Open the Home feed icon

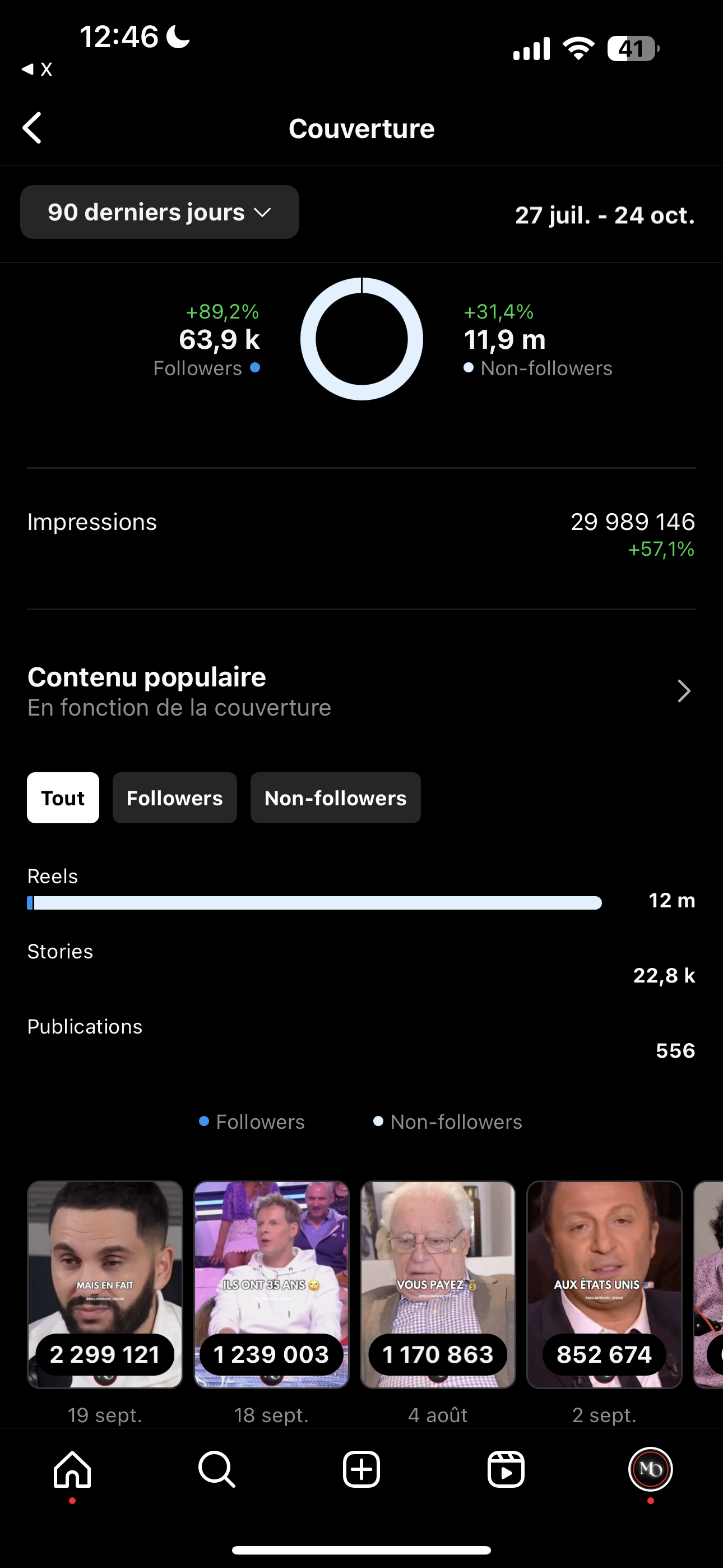(x=72, y=1469)
